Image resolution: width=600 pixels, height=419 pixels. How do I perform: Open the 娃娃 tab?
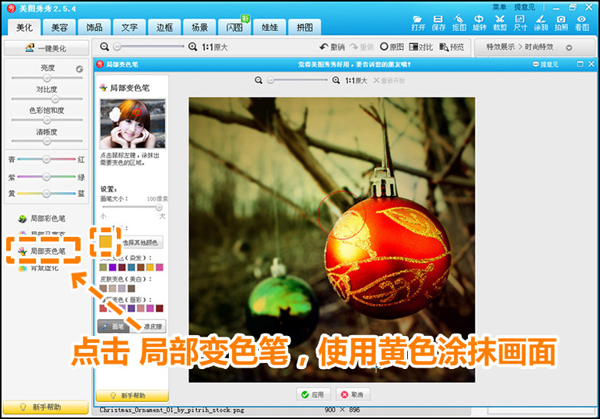pos(269,28)
